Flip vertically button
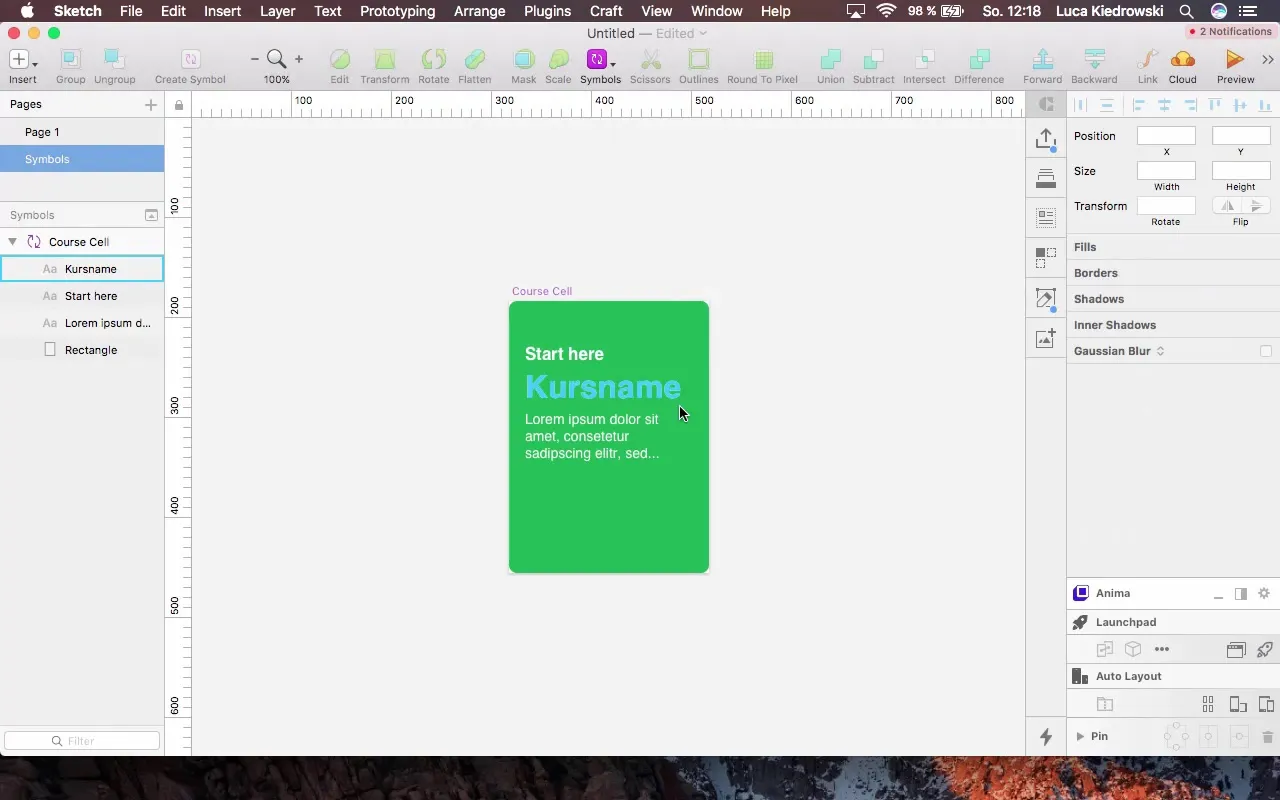Screen dimensions: 1280x800 point(1256,206)
